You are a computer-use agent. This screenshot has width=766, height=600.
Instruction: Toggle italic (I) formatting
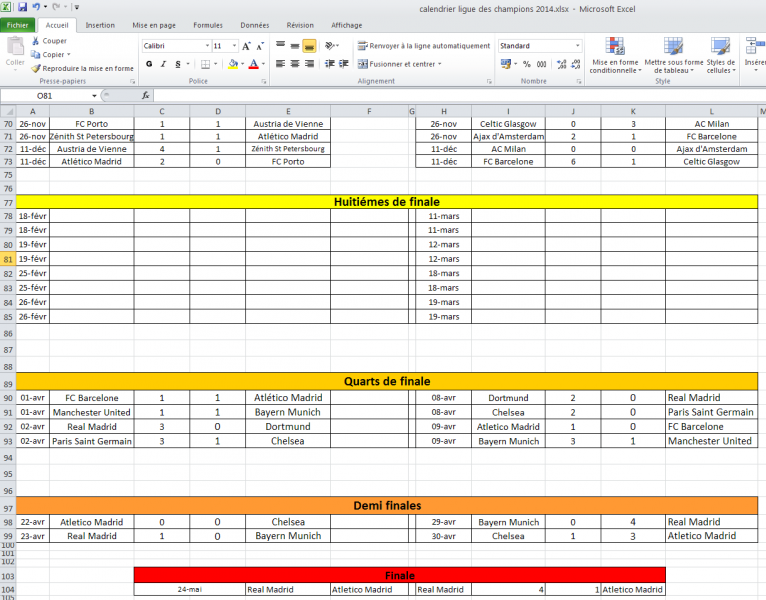(163, 64)
